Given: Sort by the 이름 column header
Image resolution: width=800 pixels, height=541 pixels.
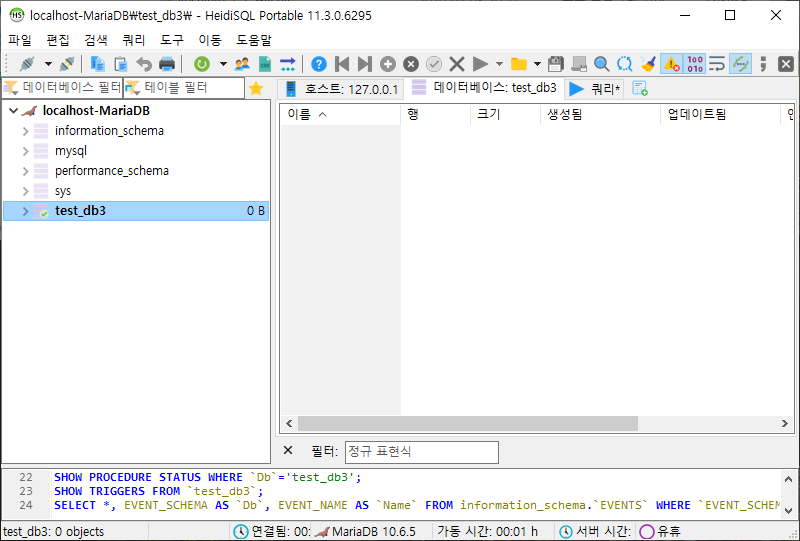Looking at the screenshot, I should [x=340, y=114].
